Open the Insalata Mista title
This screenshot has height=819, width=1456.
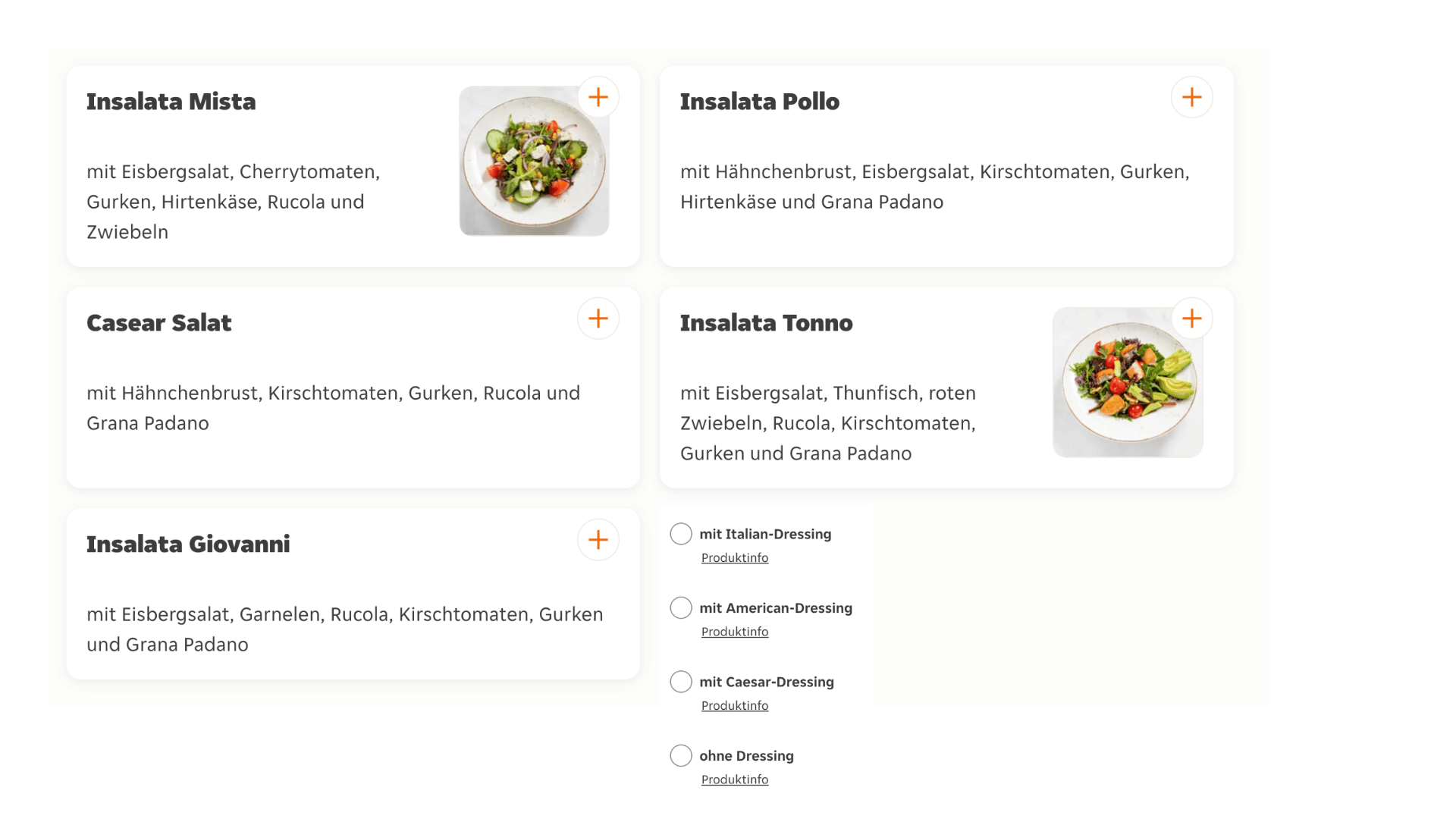coord(171,102)
